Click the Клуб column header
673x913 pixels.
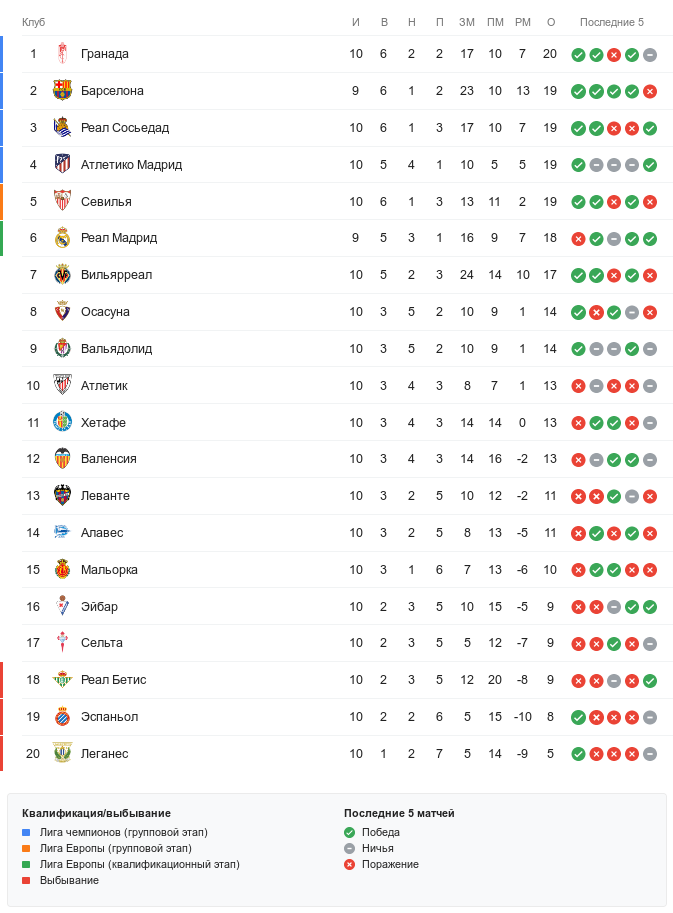click(34, 22)
